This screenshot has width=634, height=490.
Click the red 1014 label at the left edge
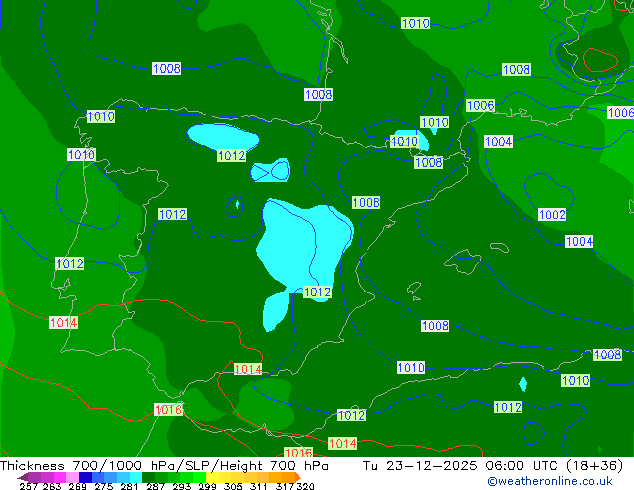(x=63, y=323)
